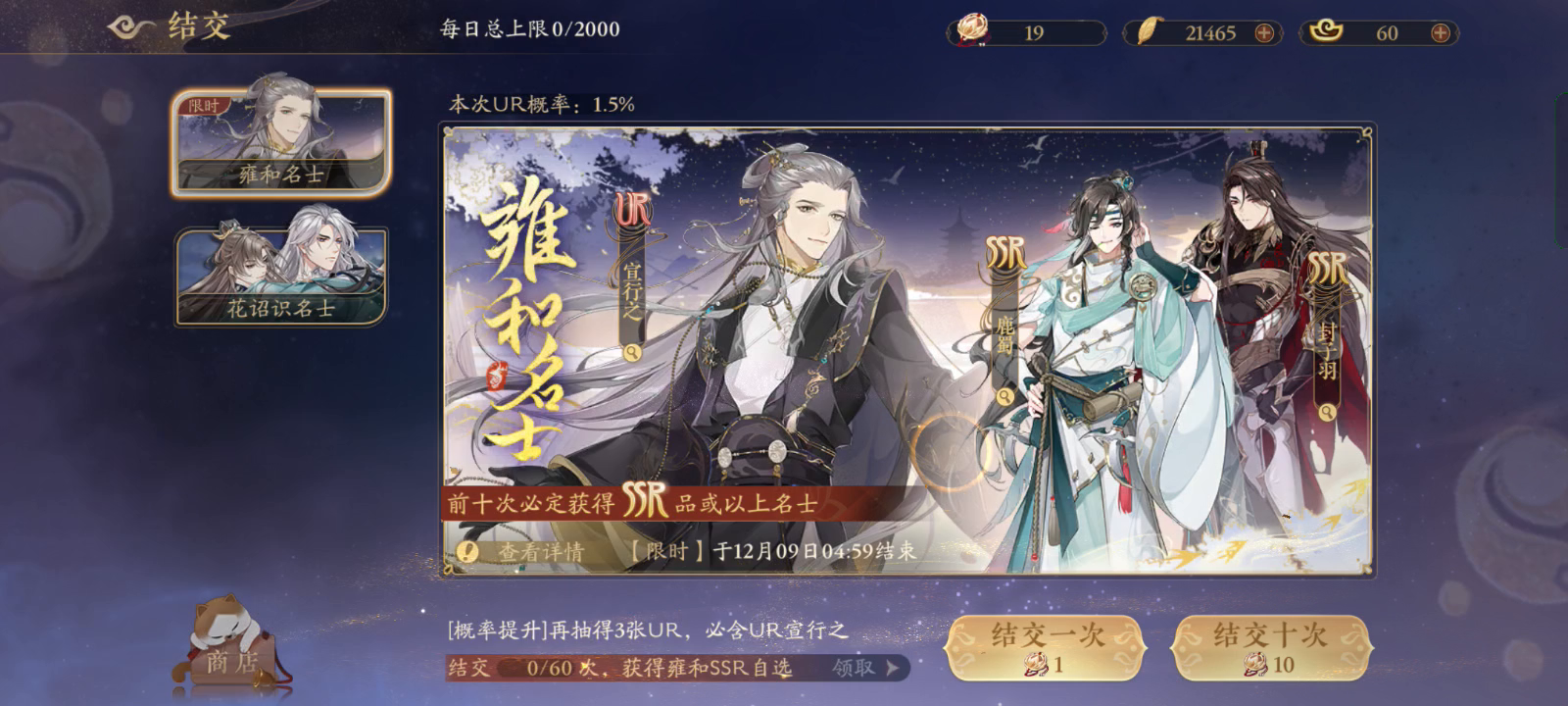The image size is (1568, 706).
Task: Tap the 前十次必定获得SSR red ribbon
Action: [x=676, y=504]
